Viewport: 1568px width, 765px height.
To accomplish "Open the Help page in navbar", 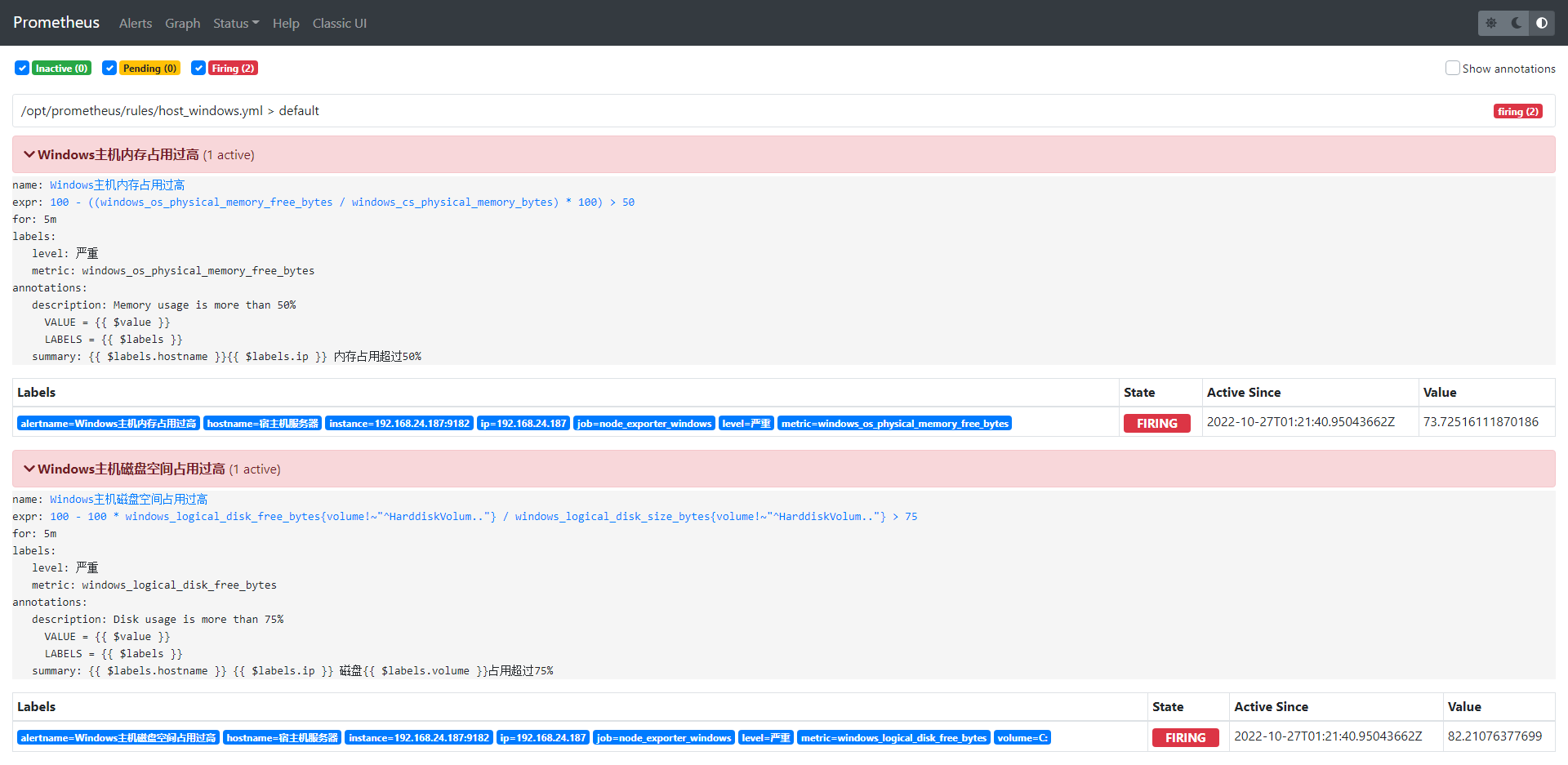I will point(286,23).
